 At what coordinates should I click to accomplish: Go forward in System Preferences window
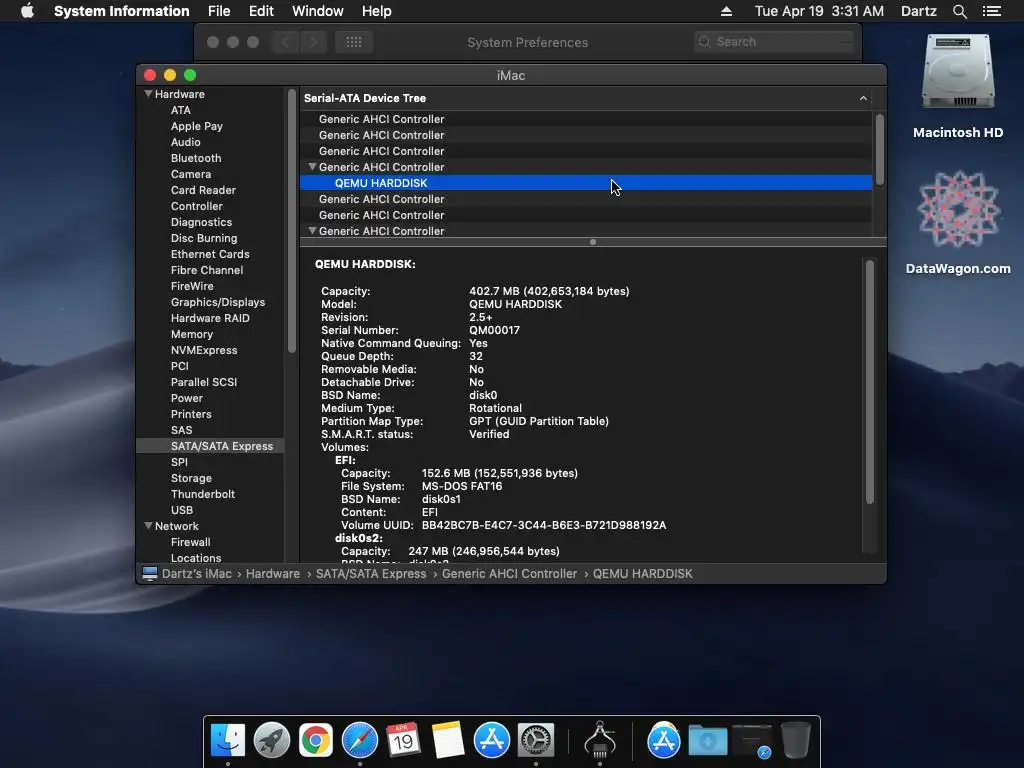313,42
